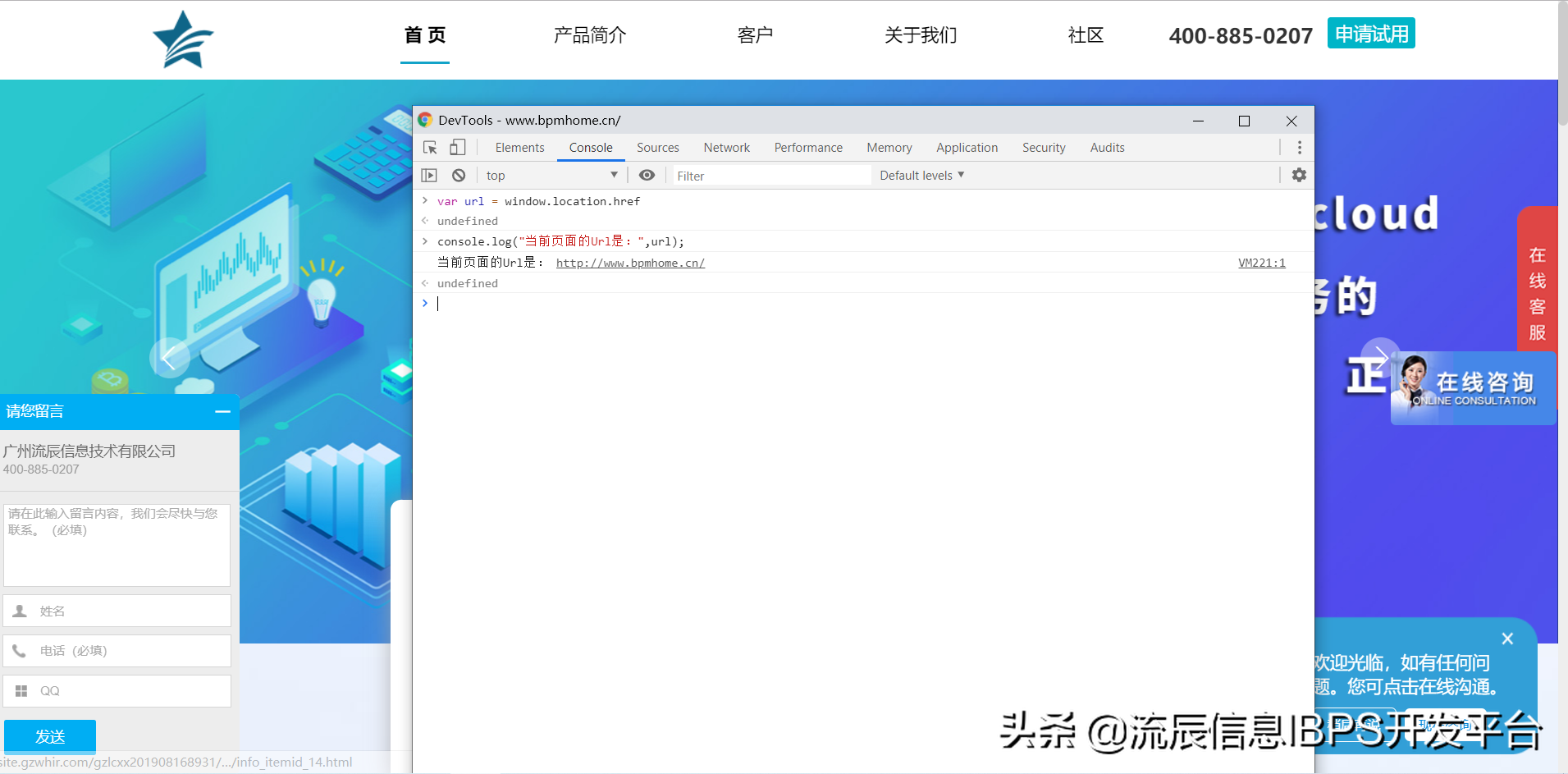Image resolution: width=1568 pixels, height=774 pixels.
Task: Click the message content text area
Action: (117, 545)
